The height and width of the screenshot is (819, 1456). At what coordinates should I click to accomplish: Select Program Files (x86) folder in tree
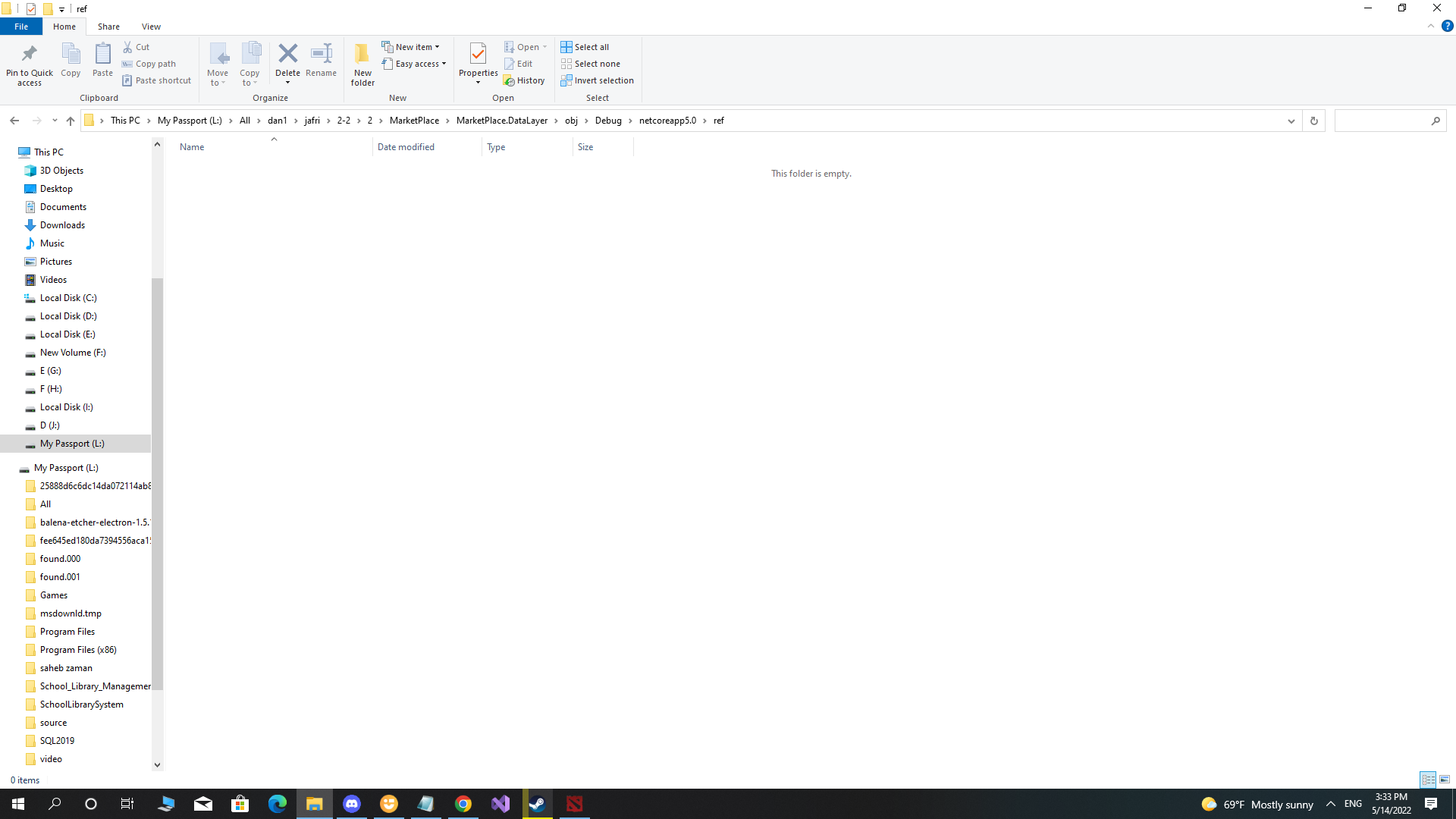pyautogui.click(x=78, y=650)
